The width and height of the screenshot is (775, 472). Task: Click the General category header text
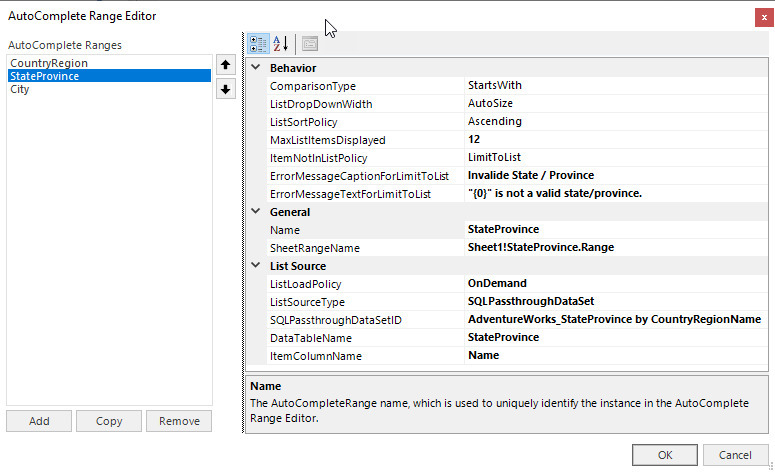coord(290,212)
